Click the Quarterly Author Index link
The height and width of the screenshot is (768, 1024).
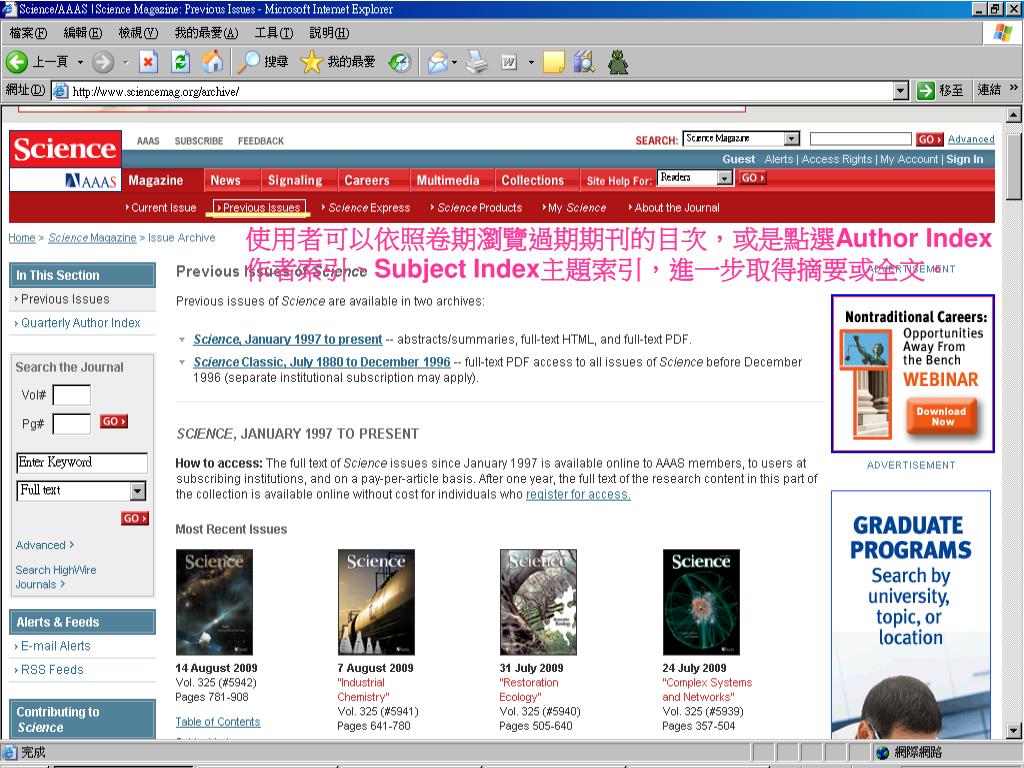click(x=80, y=323)
